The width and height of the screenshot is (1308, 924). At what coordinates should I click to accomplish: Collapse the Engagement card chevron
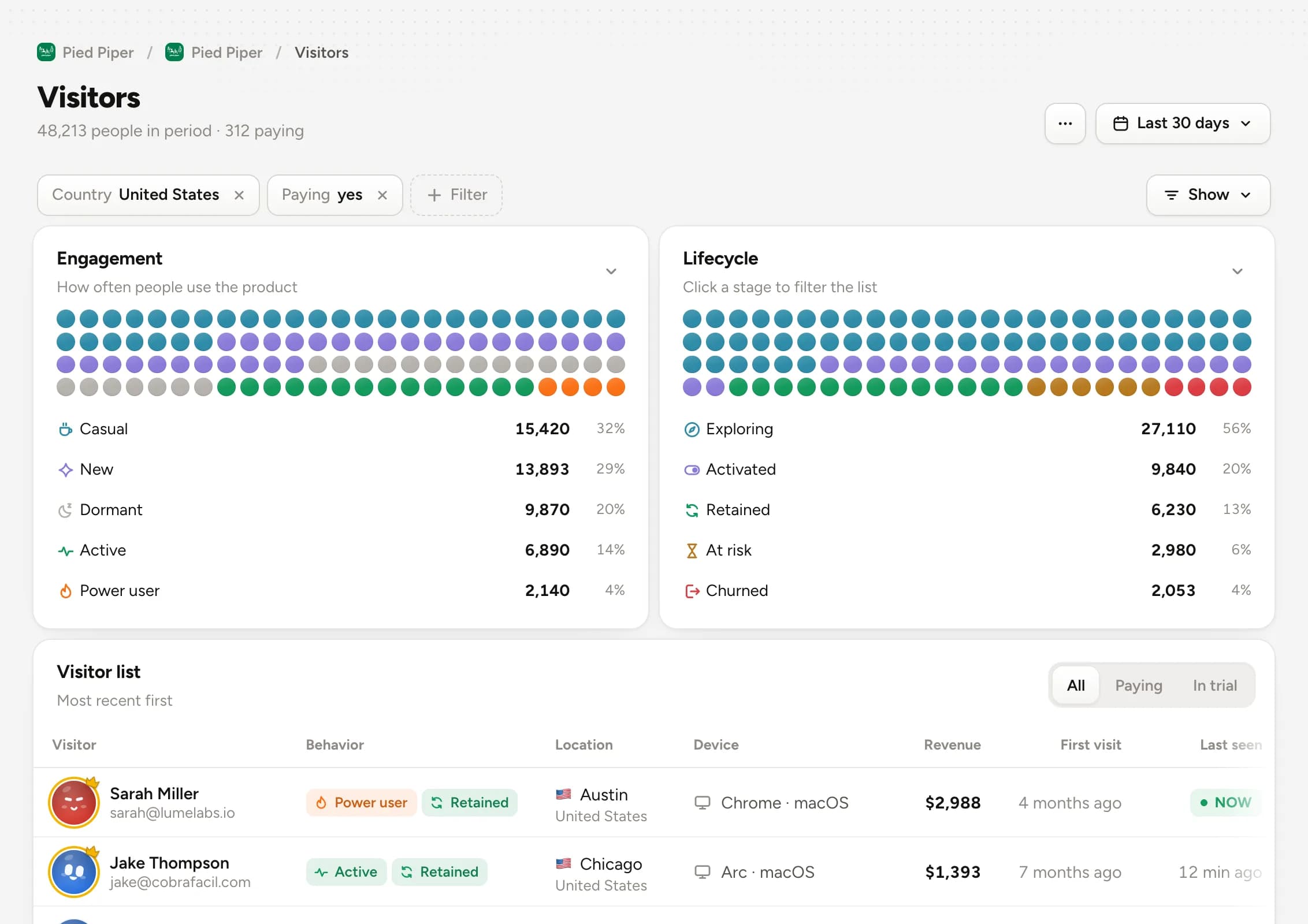click(x=611, y=271)
